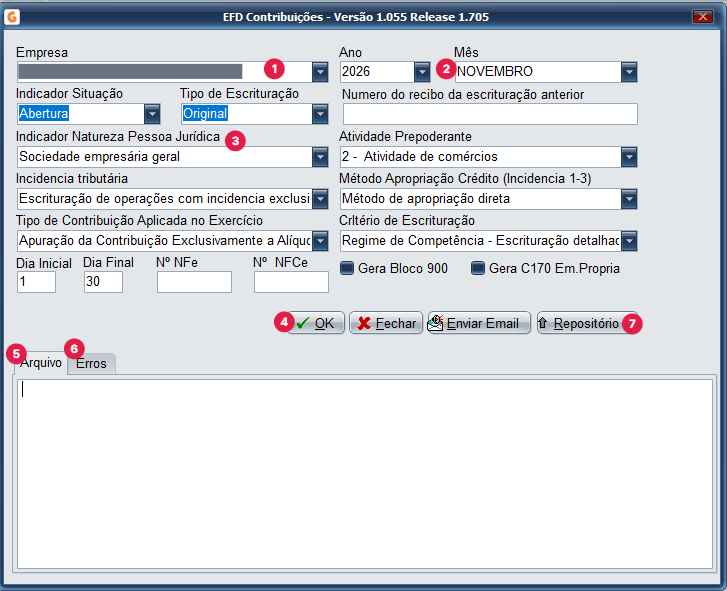
Task: Switch to the Erros tab
Action: pyautogui.click(x=91, y=363)
